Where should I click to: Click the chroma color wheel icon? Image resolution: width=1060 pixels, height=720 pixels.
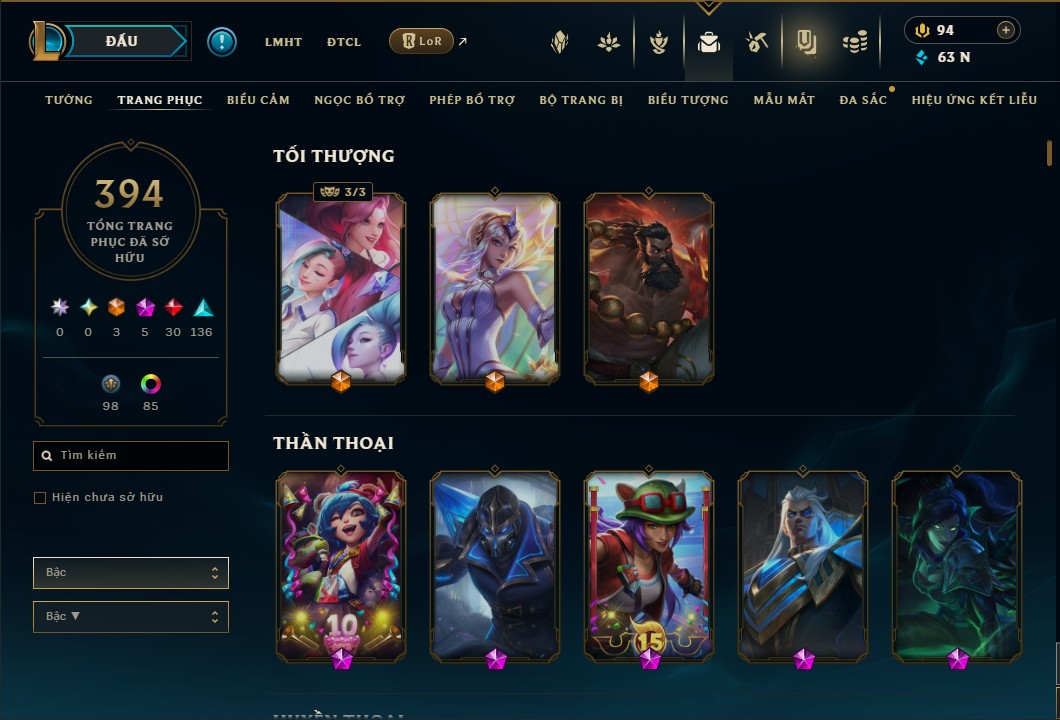[x=150, y=384]
